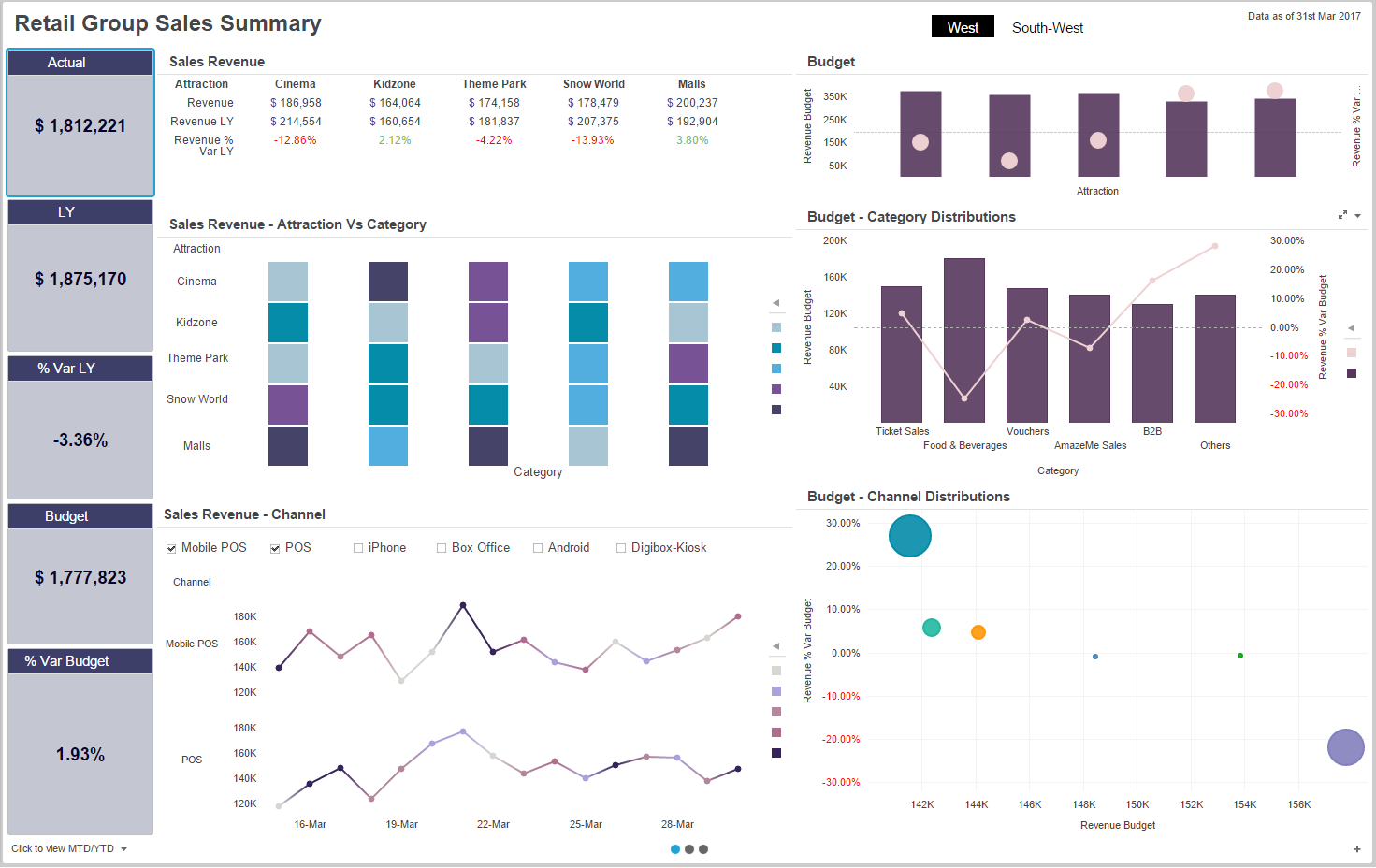The image size is (1376, 868).
Task: Click the second pagination dot
Action: pyautogui.click(x=688, y=849)
